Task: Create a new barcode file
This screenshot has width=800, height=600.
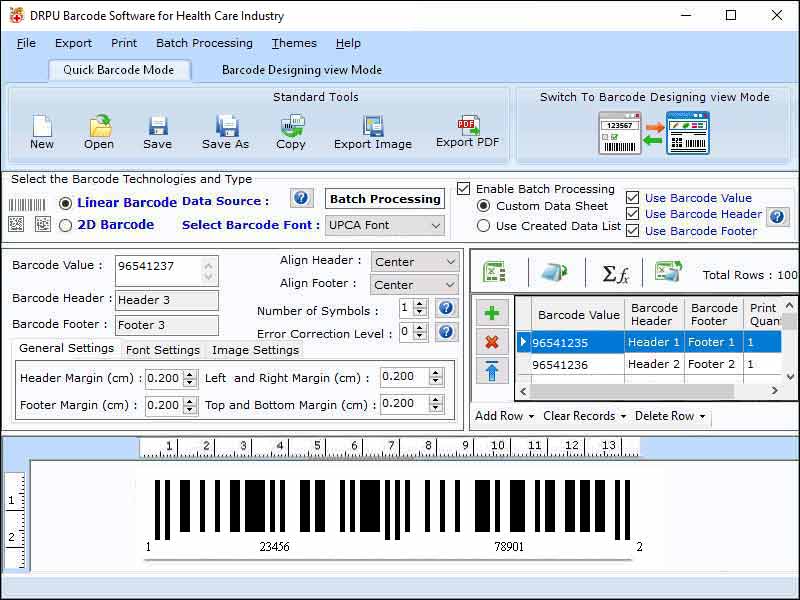Action: click(40, 130)
